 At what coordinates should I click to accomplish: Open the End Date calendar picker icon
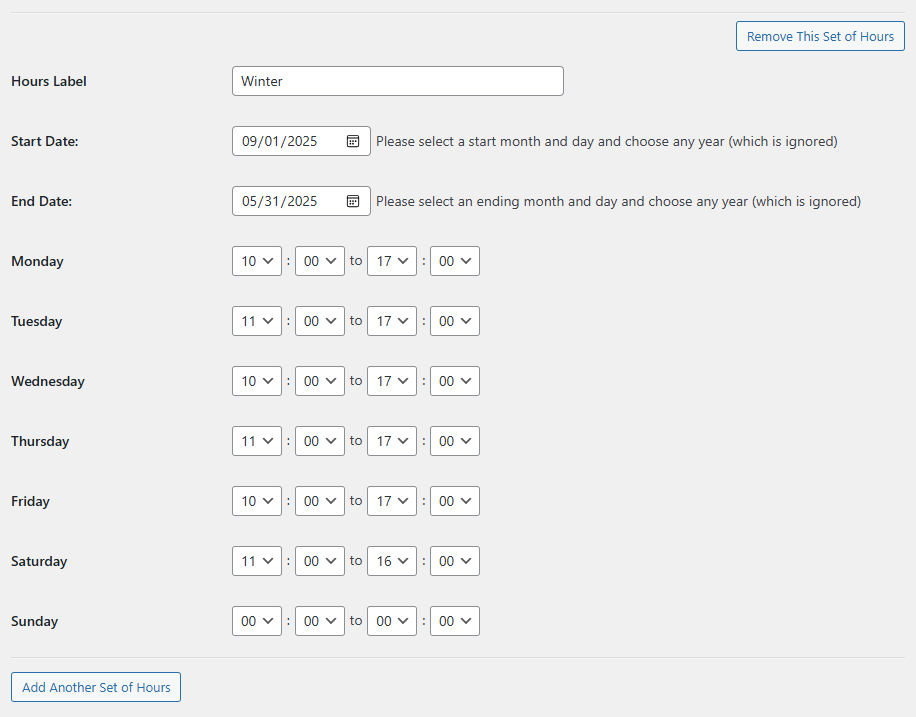click(353, 201)
